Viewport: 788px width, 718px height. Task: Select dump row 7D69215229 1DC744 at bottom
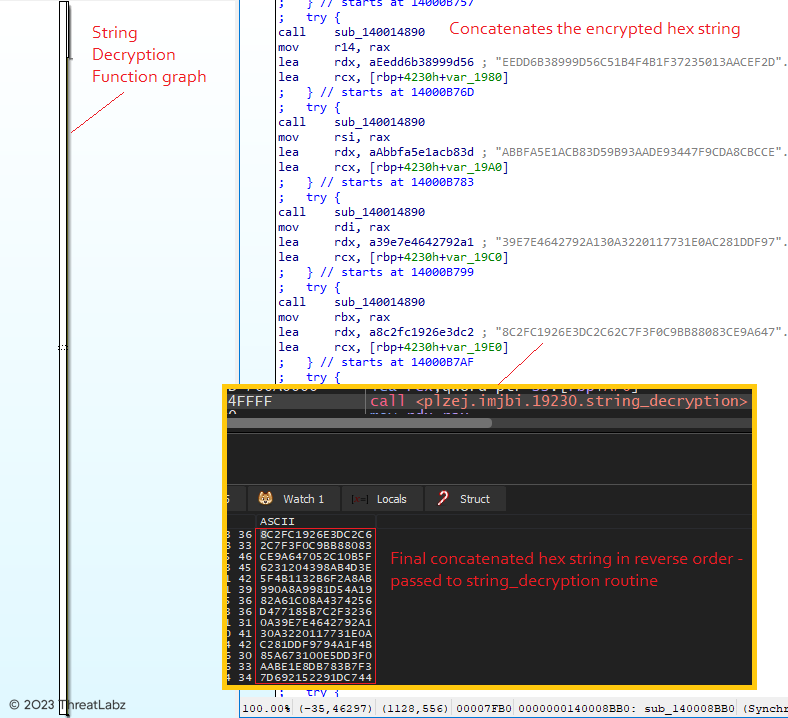tap(315, 677)
